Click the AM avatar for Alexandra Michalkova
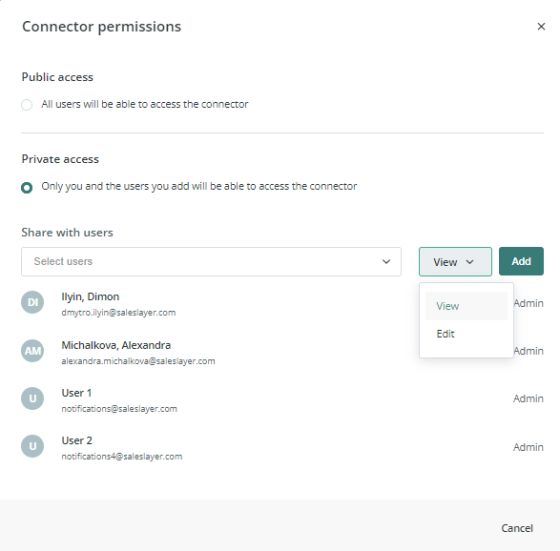Image resolution: width=560 pixels, height=551 pixels. point(32,351)
